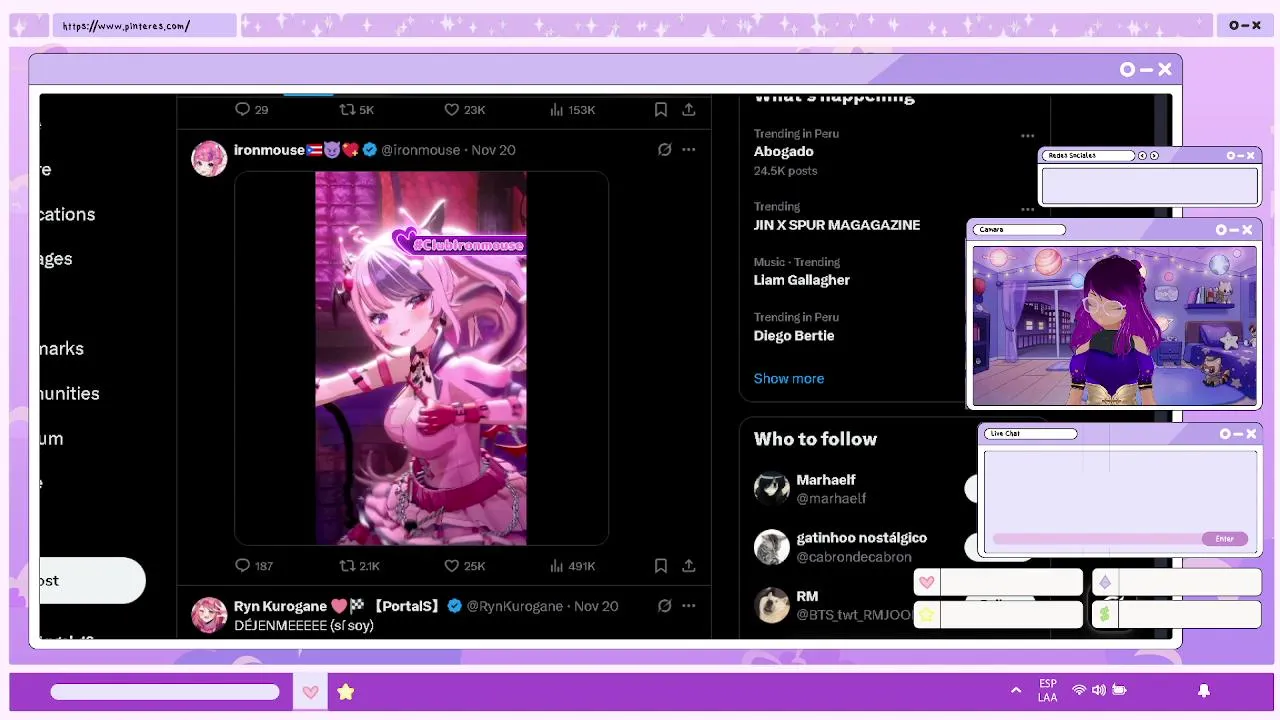
Task: Click Grok icon on ironmouse tweet
Action: (664, 149)
